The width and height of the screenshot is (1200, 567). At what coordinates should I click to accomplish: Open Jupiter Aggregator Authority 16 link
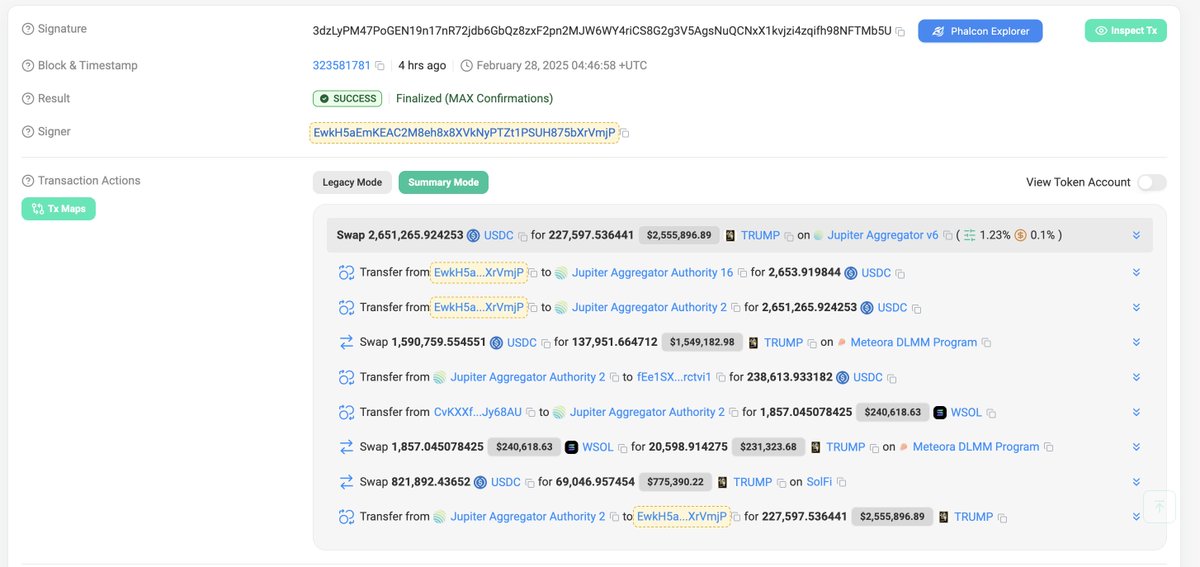(x=652, y=272)
